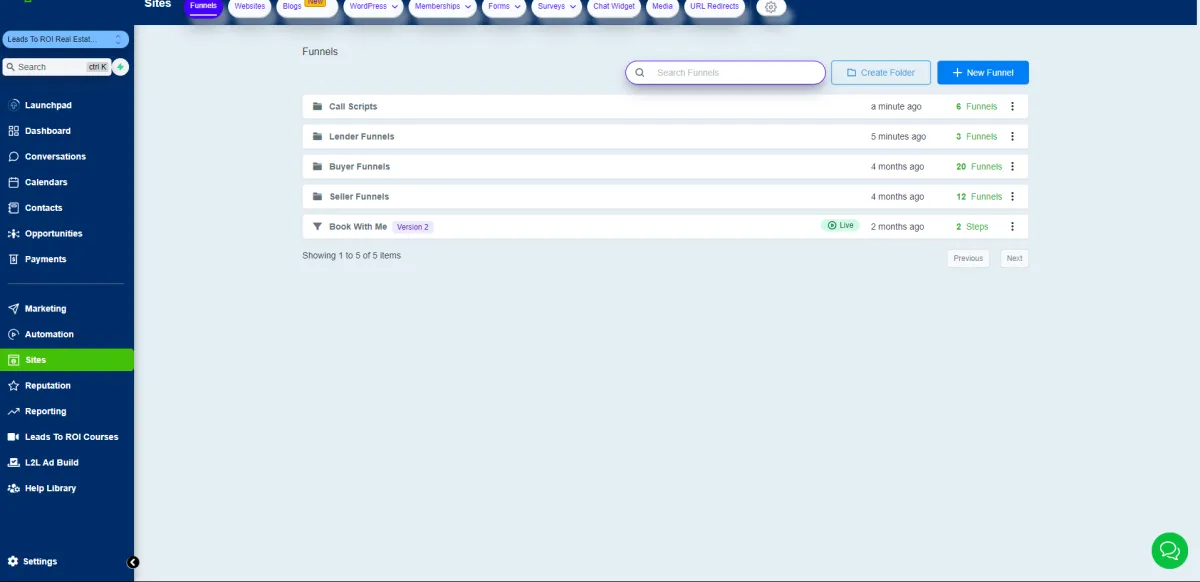Click the Version 2 tag

coord(413,227)
